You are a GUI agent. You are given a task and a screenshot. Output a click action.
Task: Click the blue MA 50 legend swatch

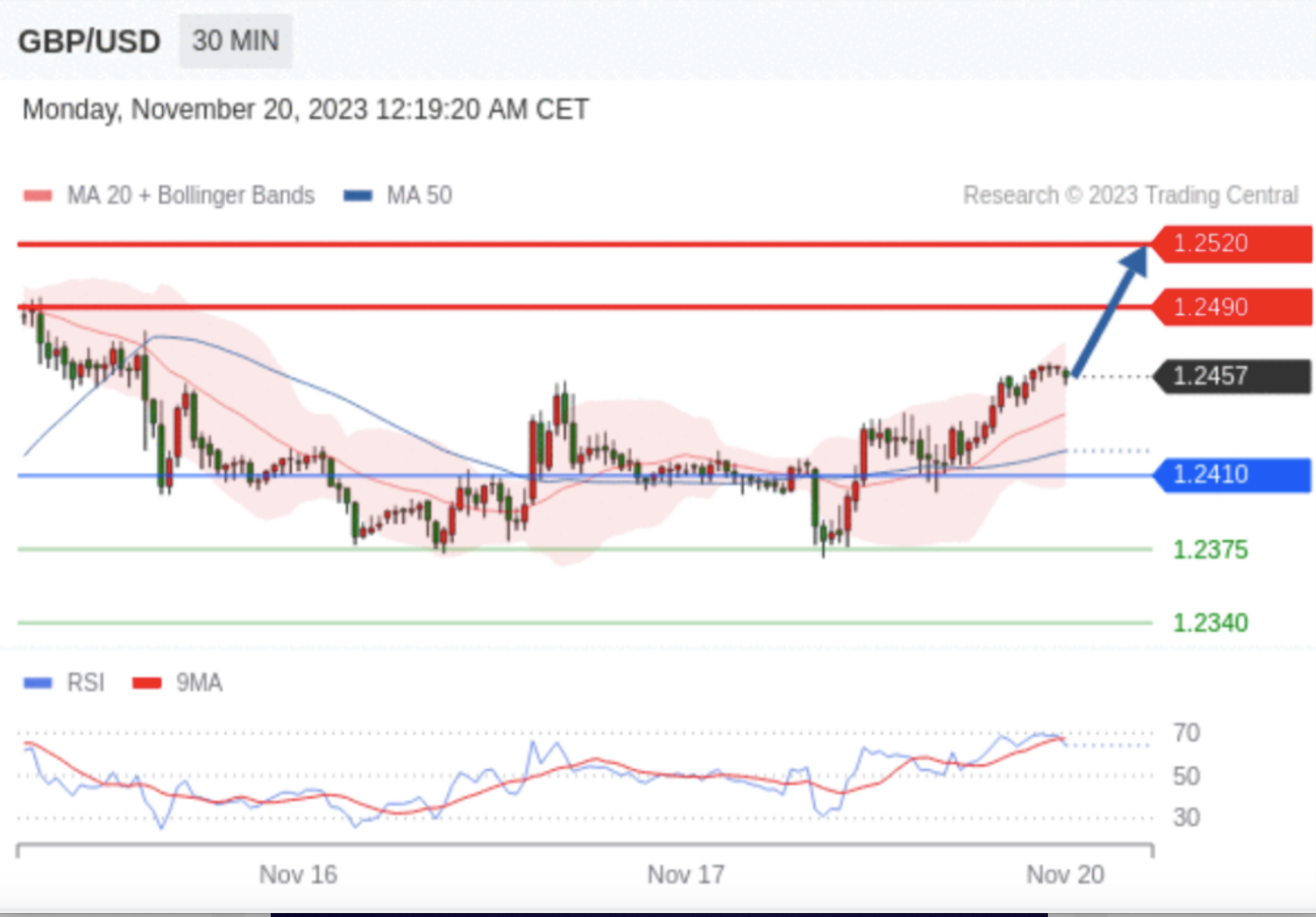[358, 196]
